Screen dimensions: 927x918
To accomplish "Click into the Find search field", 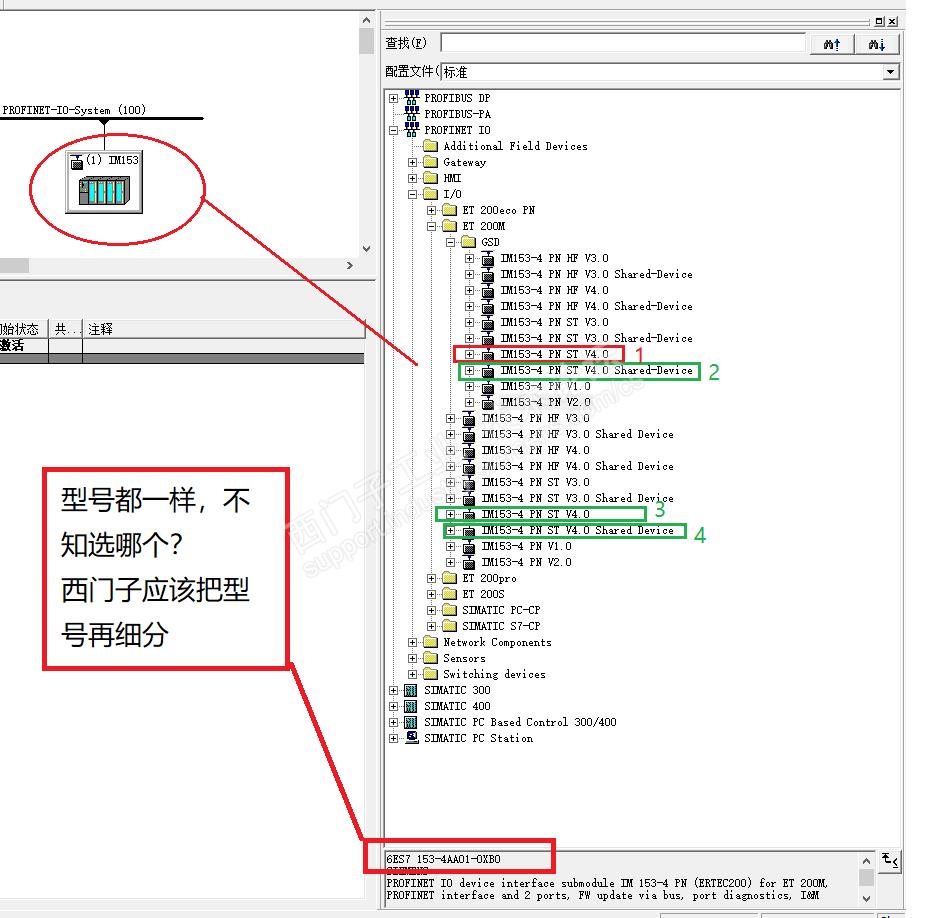I will (623, 43).
